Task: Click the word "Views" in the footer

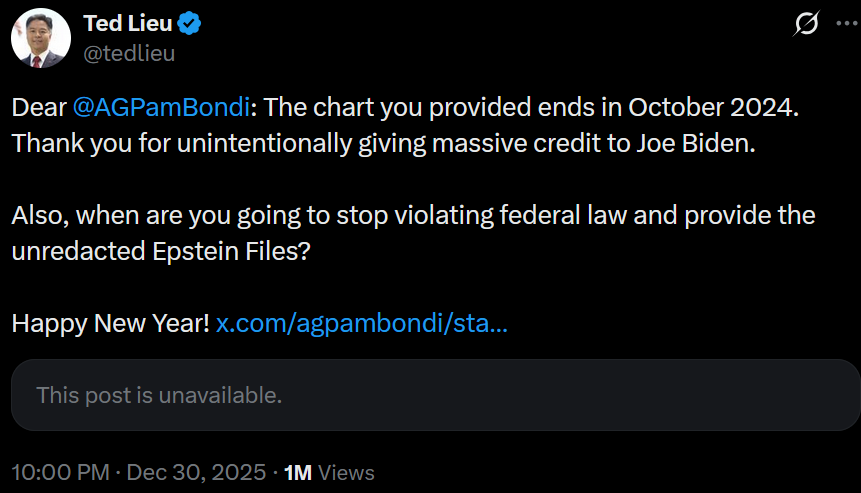Action: tap(347, 472)
